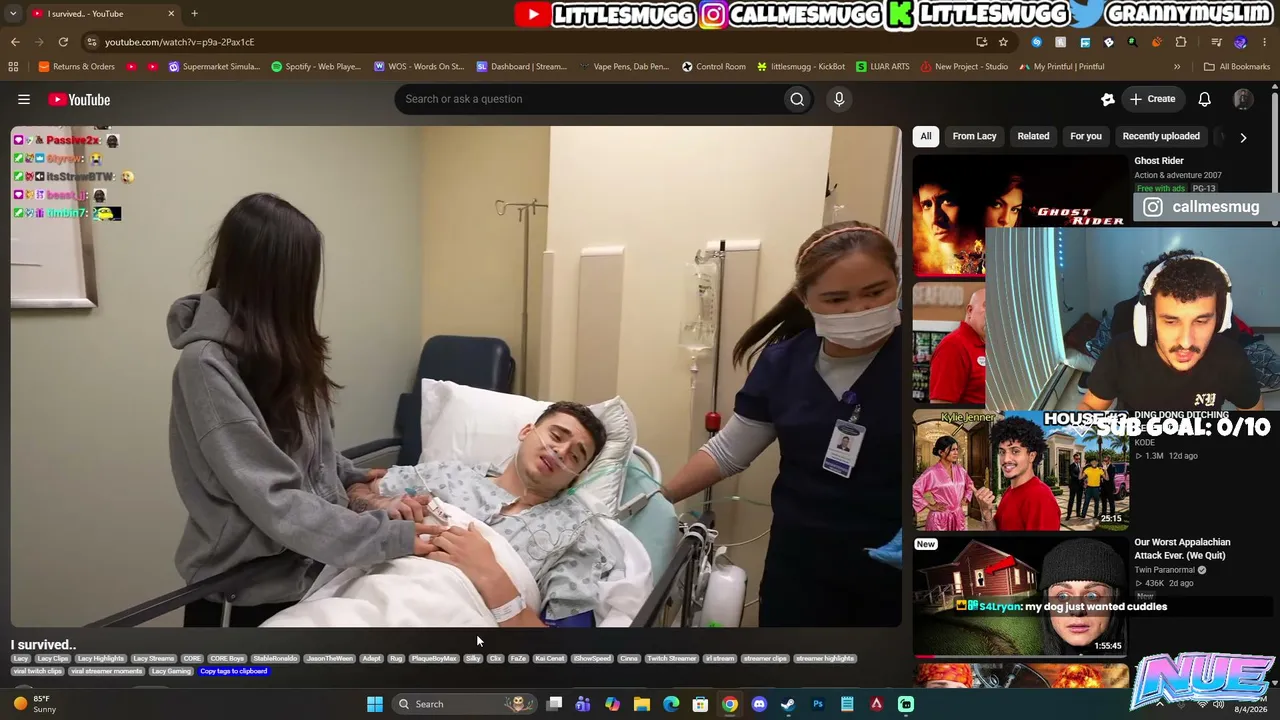Open the Chrome apps grid shortcut
The width and height of the screenshot is (1280, 720).
click(x=13, y=67)
